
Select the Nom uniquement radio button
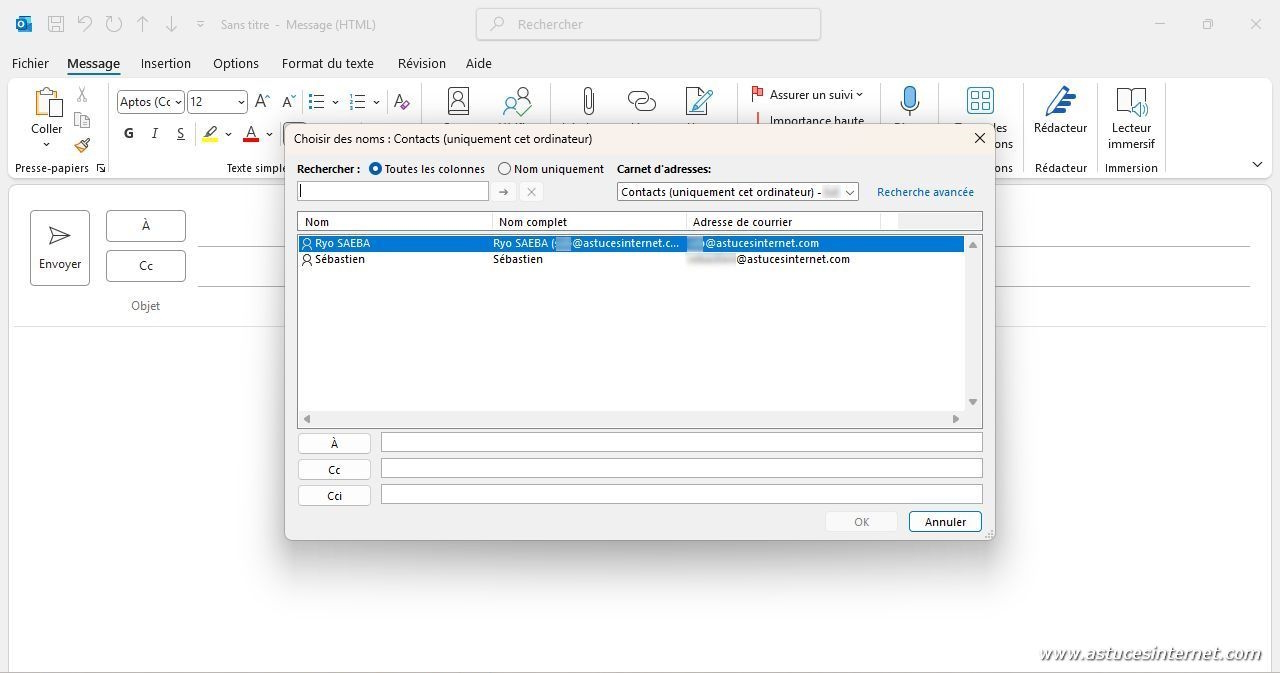click(x=504, y=169)
